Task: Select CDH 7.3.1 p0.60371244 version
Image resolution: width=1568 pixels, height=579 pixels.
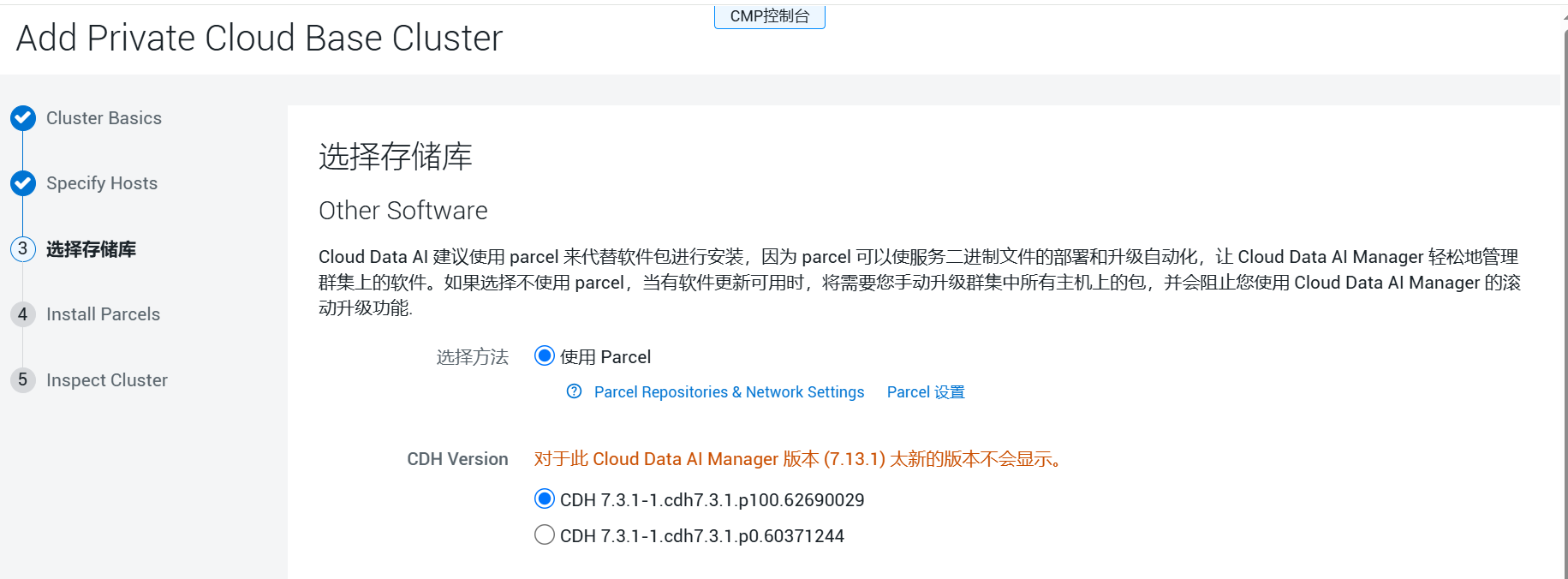Action: coord(545,535)
